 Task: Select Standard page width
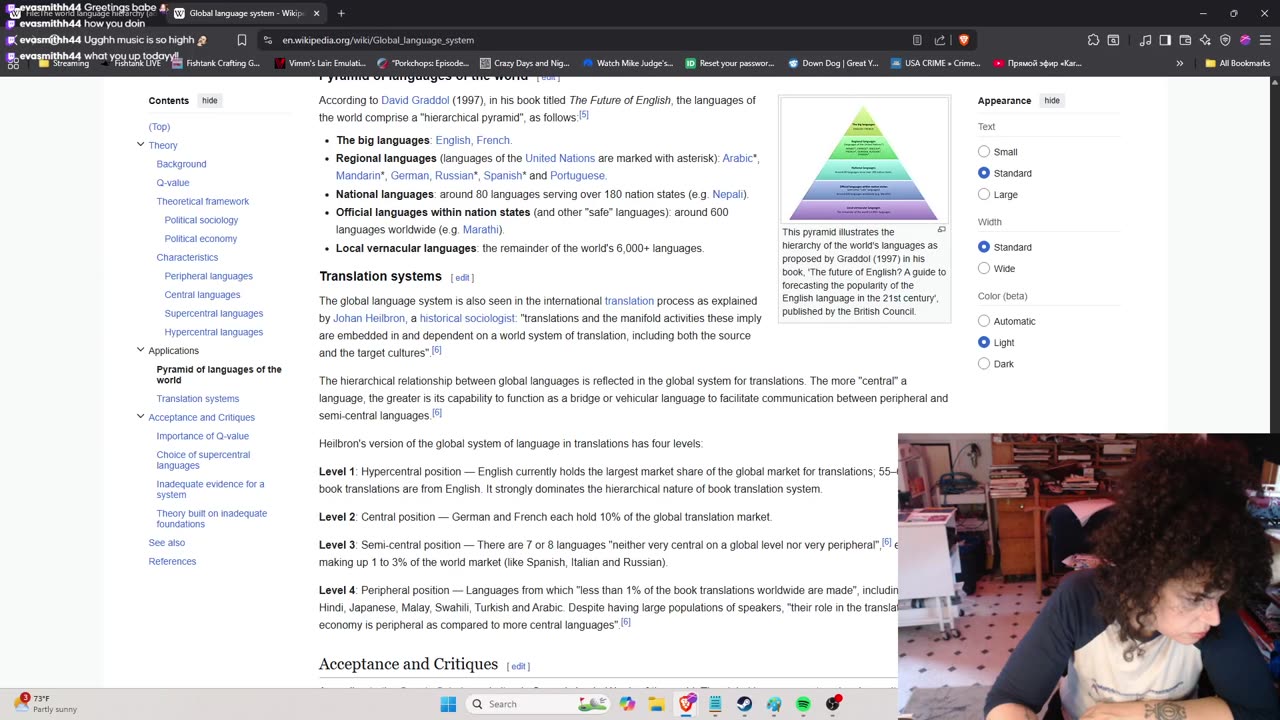[984, 247]
